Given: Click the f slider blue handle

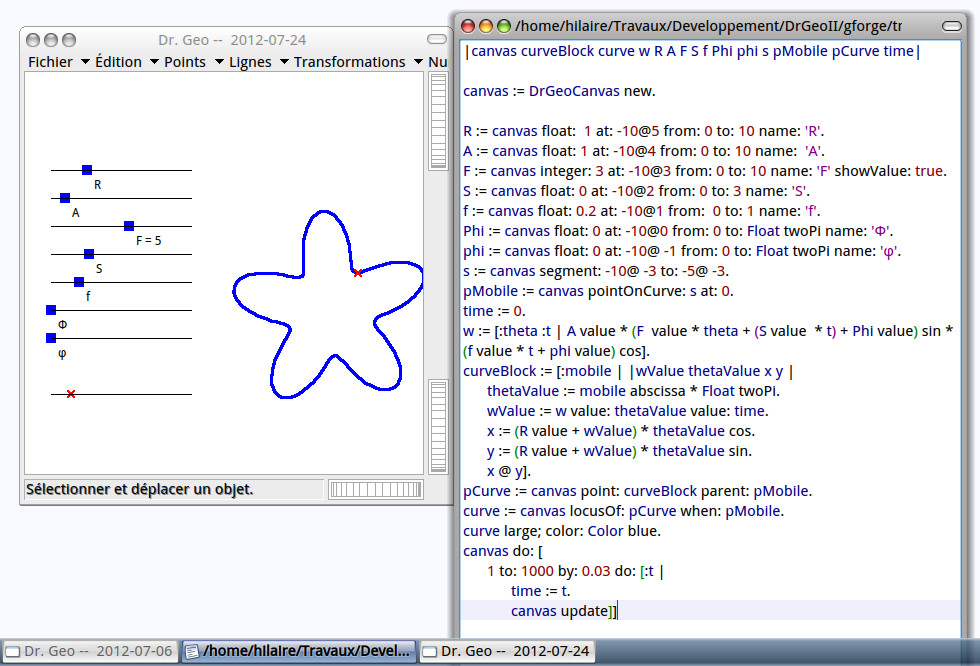Looking at the screenshot, I should point(79,282).
